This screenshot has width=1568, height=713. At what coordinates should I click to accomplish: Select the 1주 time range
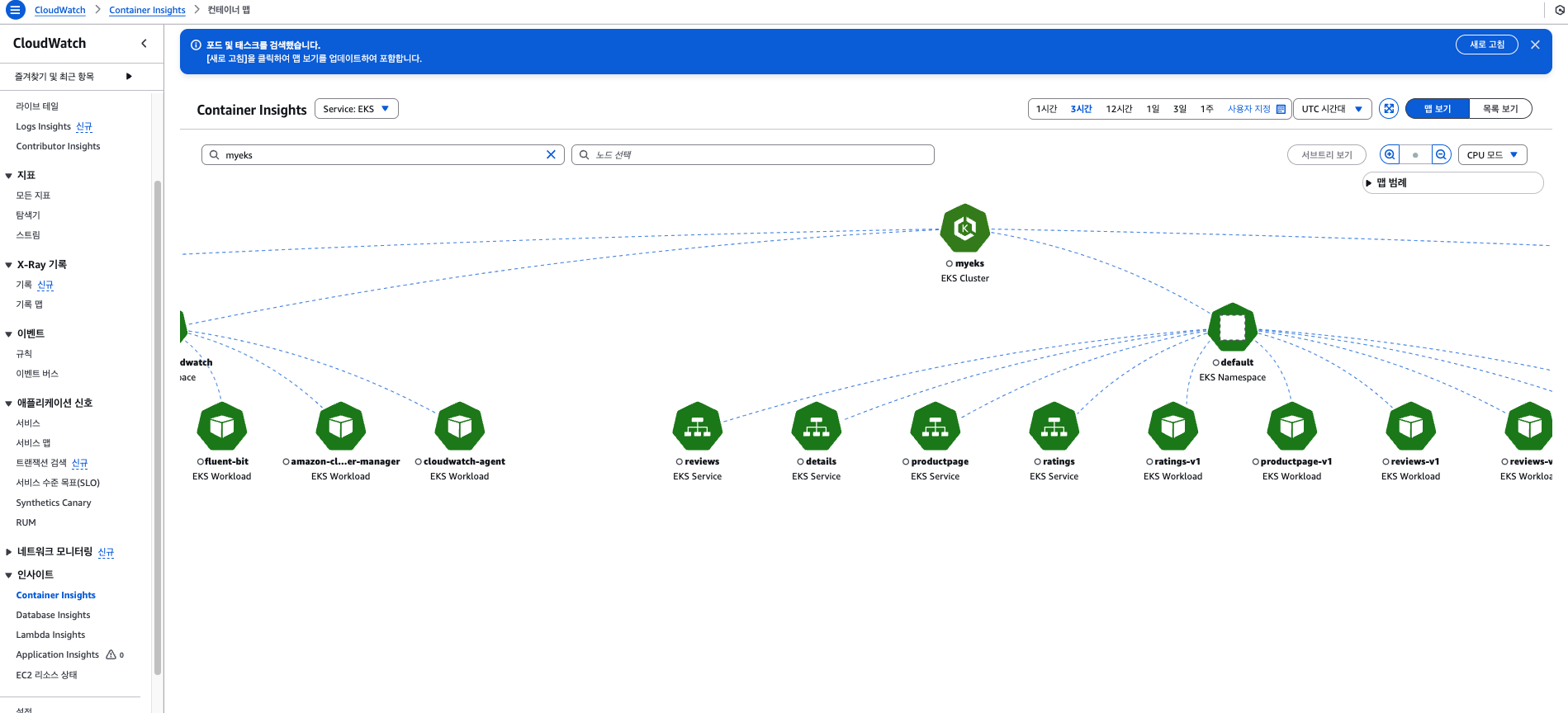1206,109
